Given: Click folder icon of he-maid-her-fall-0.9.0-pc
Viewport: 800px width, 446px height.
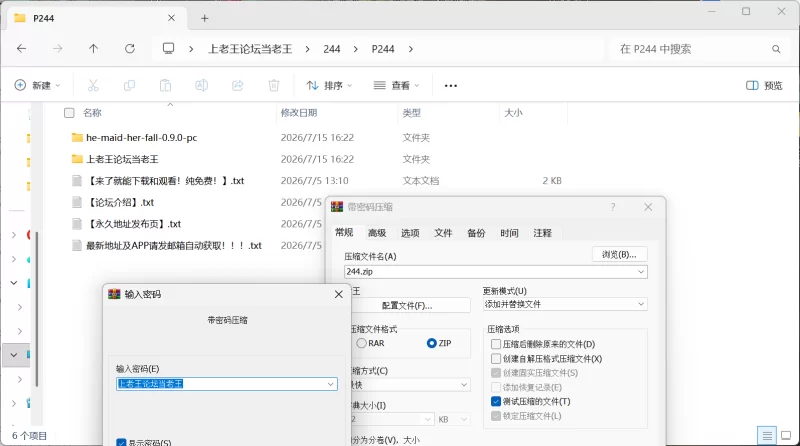Looking at the screenshot, I should click(x=77, y=137).
